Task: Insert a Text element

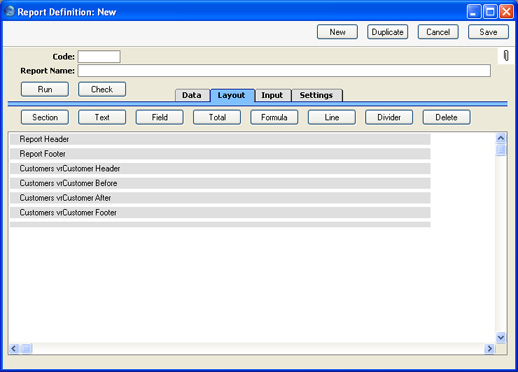Action: 102,117
